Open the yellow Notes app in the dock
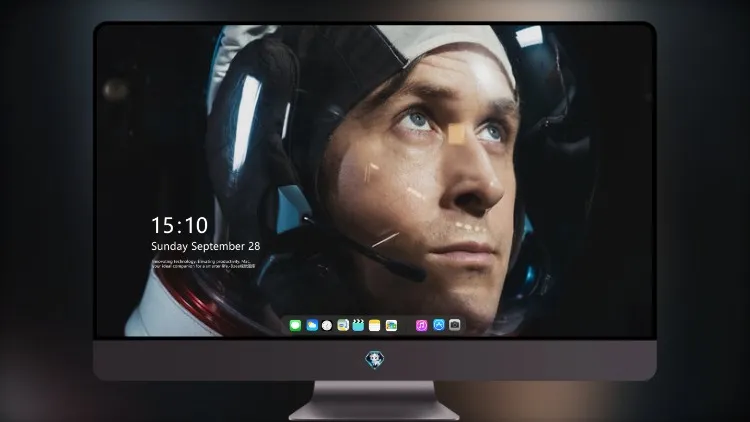The image size is (750, 422). (375, 325)
